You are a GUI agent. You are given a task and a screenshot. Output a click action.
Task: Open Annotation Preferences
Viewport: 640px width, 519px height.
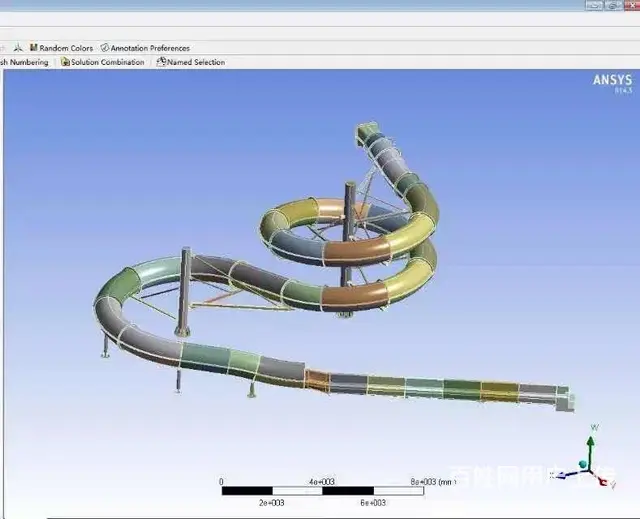coord(145,48)
